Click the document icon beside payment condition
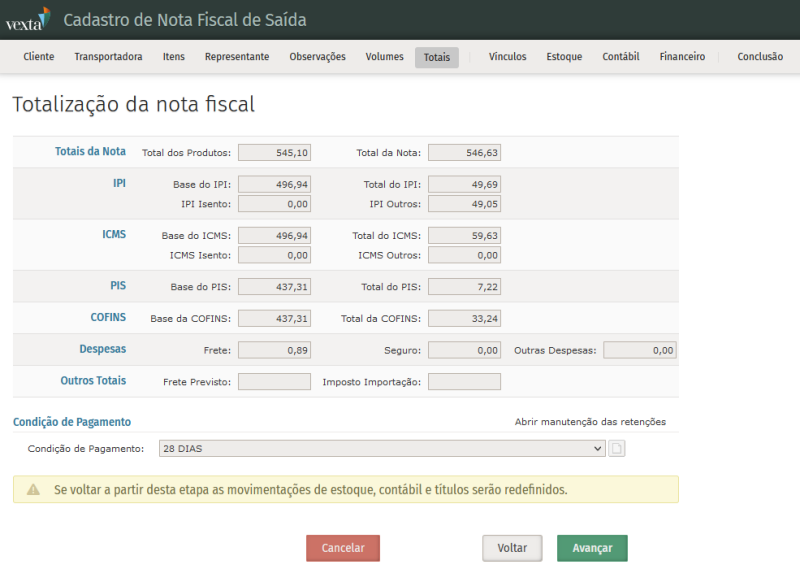The height and width of the screenshot is (582, 800). coord(617,449)
